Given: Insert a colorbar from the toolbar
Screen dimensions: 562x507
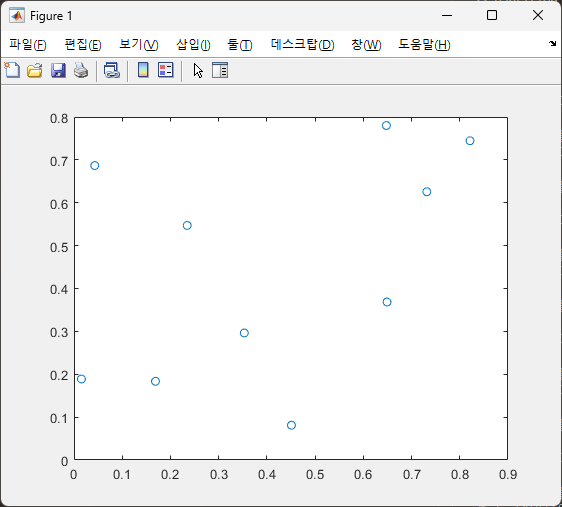Looking at the screenshot, I should [x=143, y=70].
